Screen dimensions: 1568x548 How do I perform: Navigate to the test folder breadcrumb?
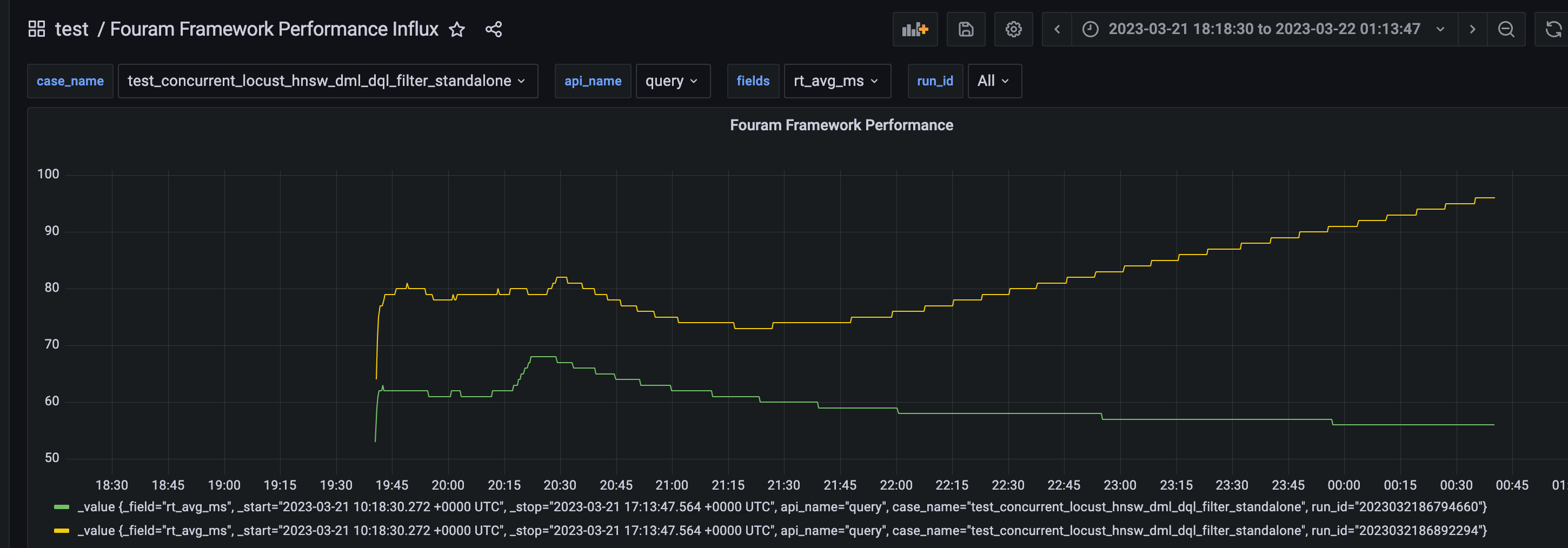coord(72,29)
